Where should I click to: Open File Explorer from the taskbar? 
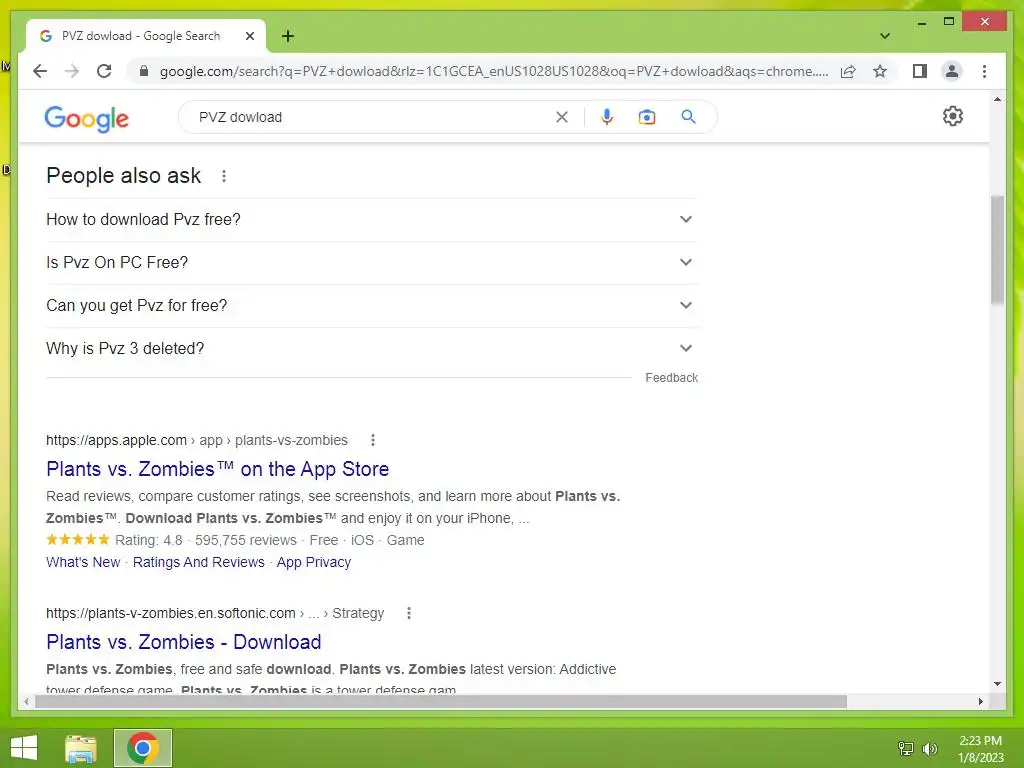tap(81, 748)
